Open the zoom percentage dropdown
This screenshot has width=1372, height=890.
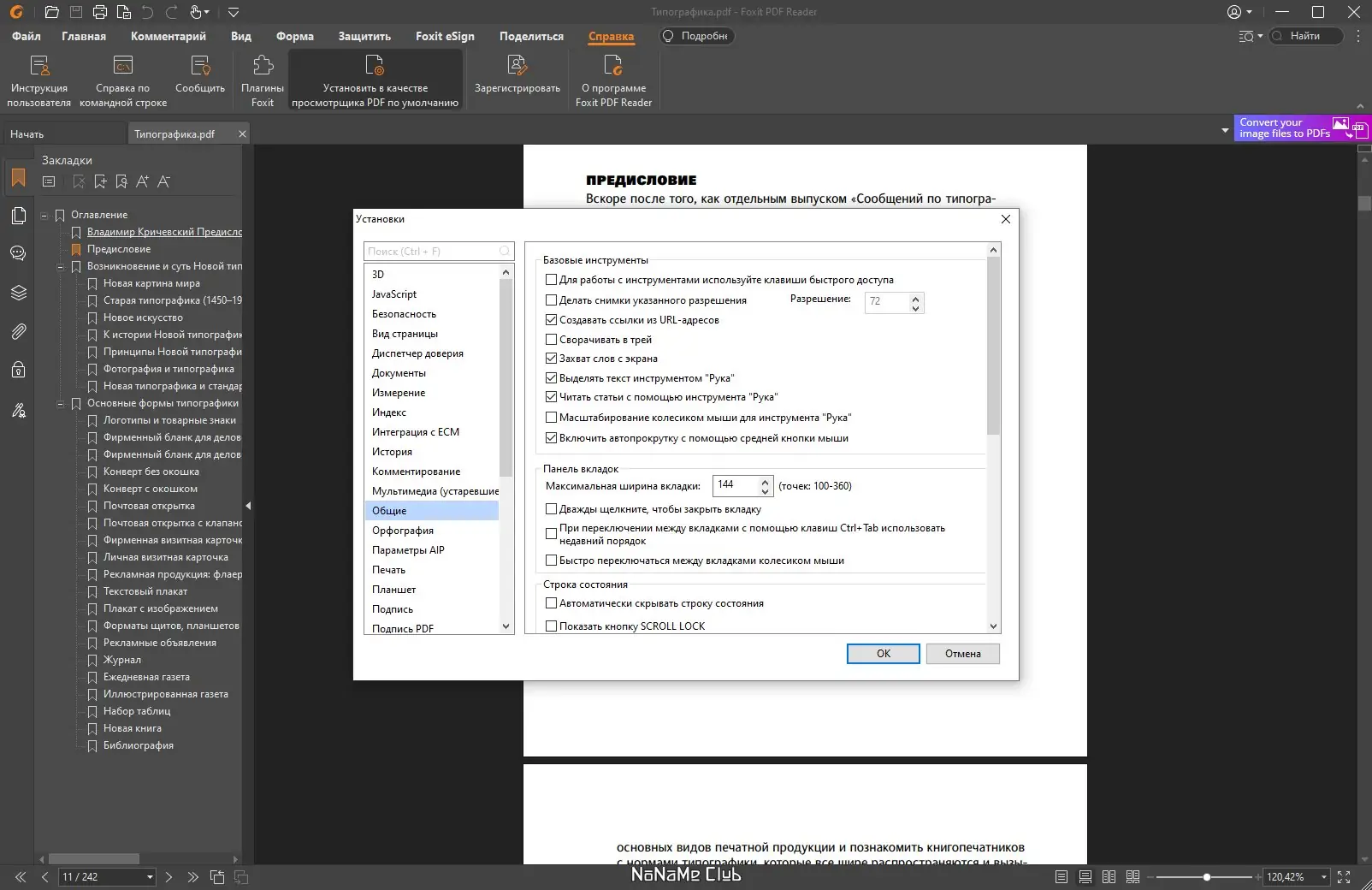[x=1324, y=877]
